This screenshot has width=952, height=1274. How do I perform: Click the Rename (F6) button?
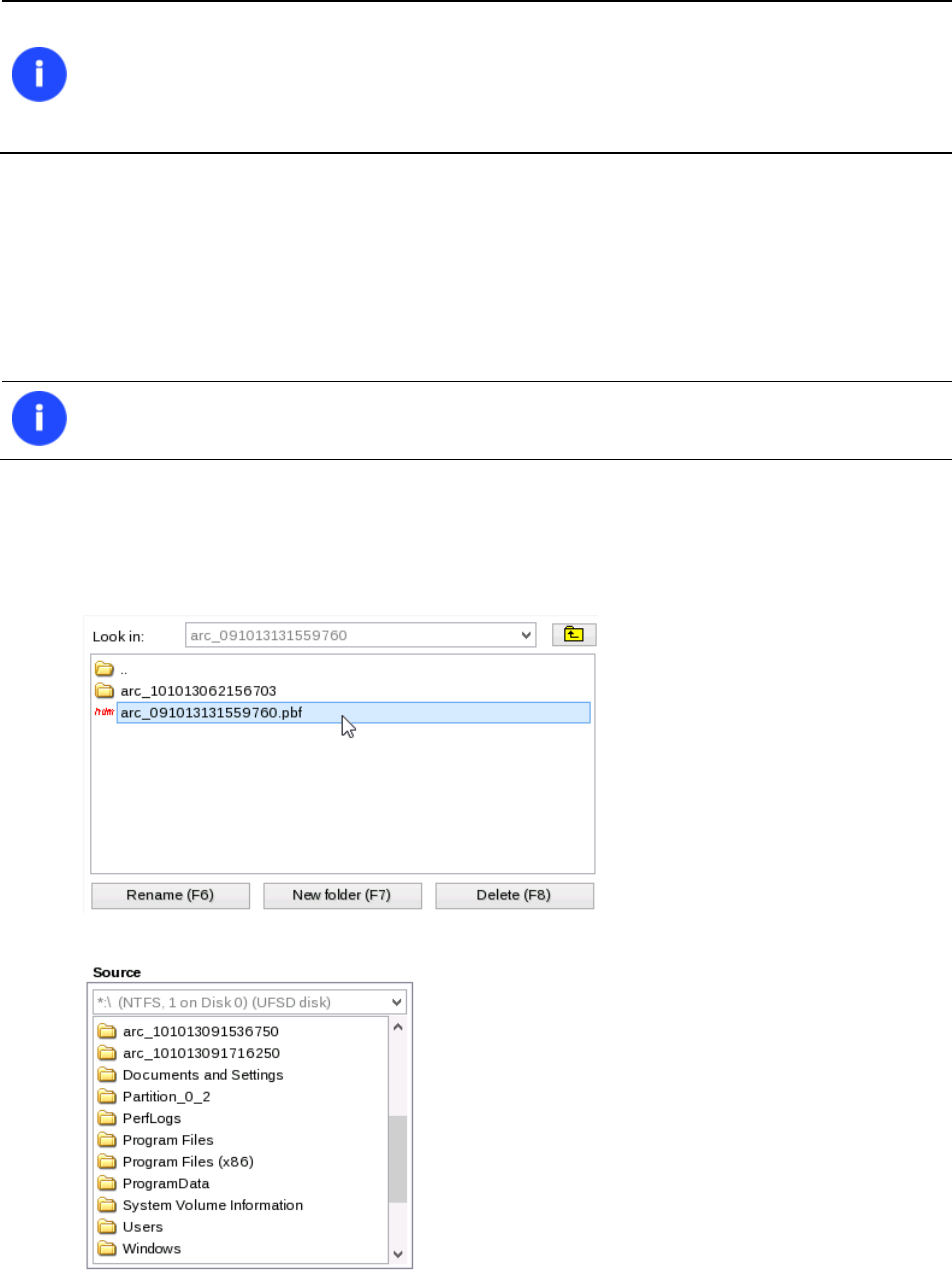click(170, 895)
